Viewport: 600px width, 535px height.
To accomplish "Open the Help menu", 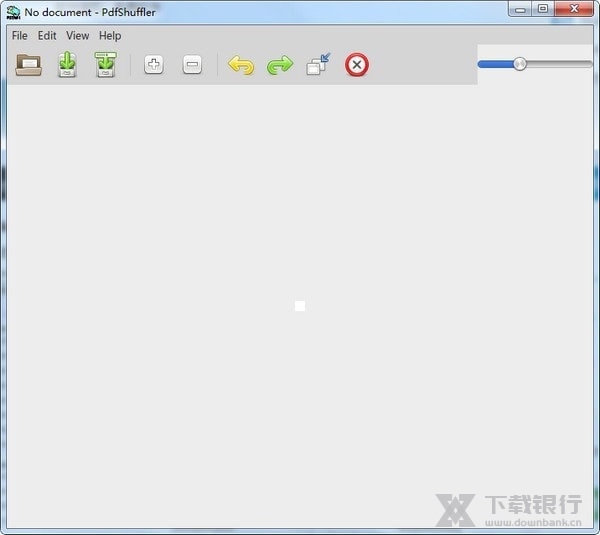I will click(x=110, y=36).
